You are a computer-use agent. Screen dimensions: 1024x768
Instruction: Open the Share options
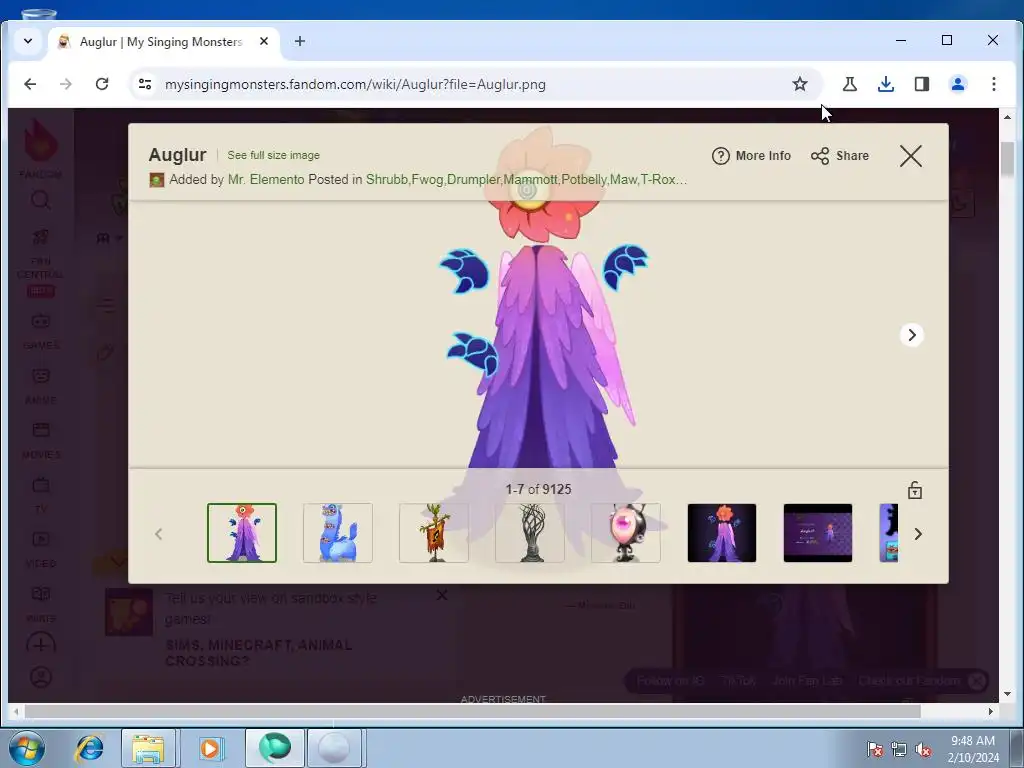(x=840, y=156)
